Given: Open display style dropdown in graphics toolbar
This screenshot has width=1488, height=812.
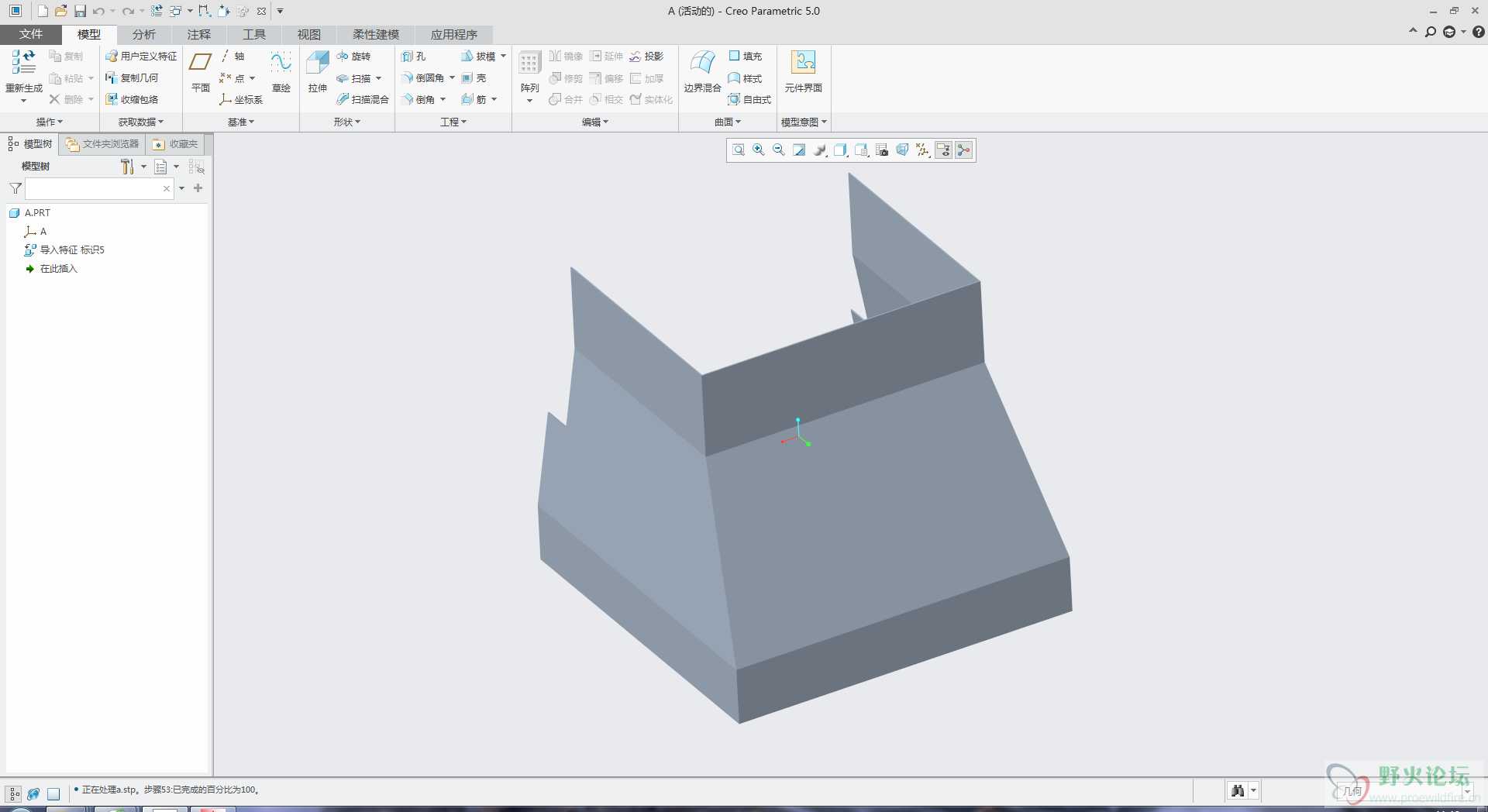Looking at the screenshot, I should (841, 150).
